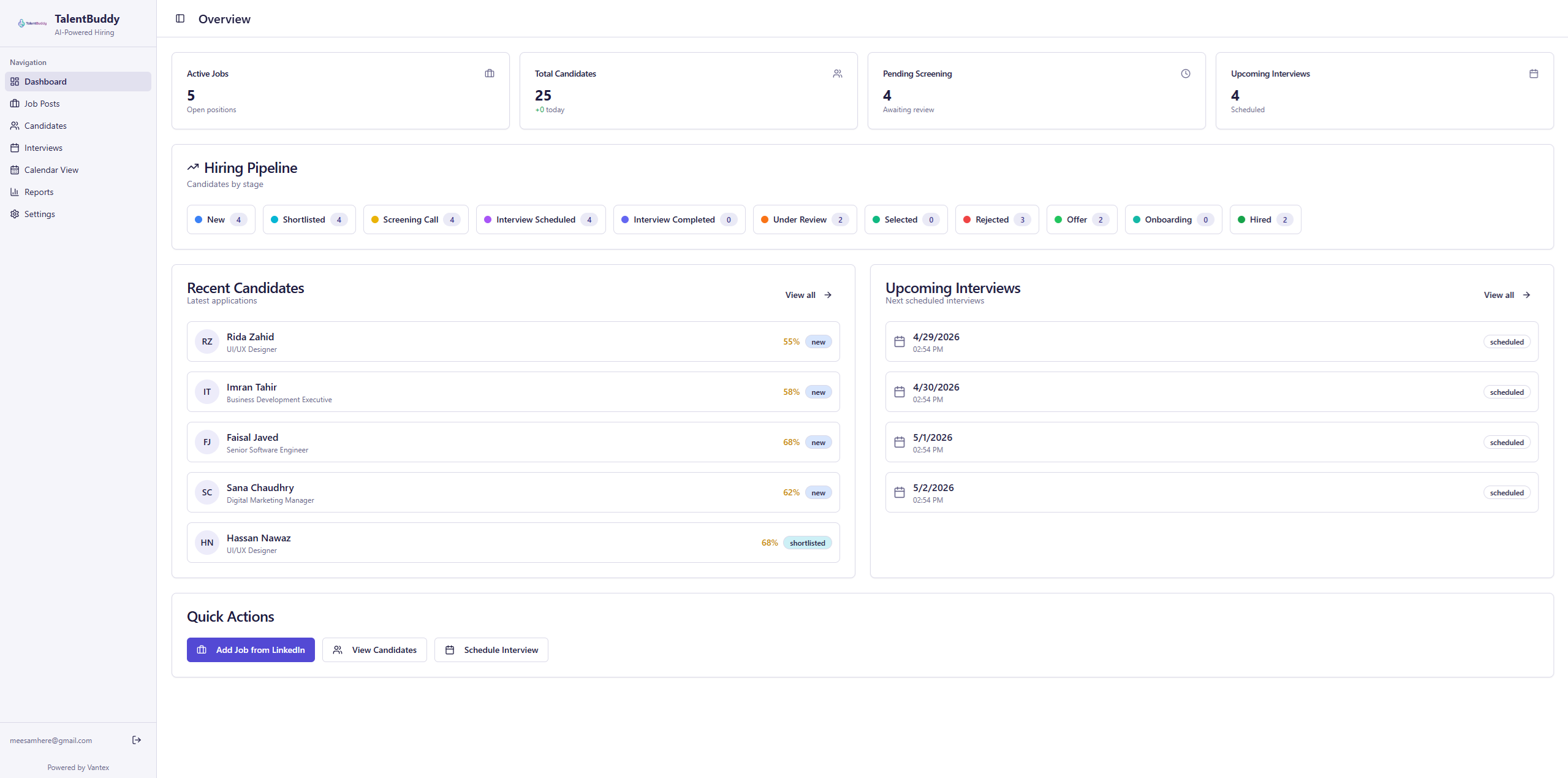This screenshot has width=1568, height=778.
Task: Click meesamhere@gmail.com account email
Action: 51,740
